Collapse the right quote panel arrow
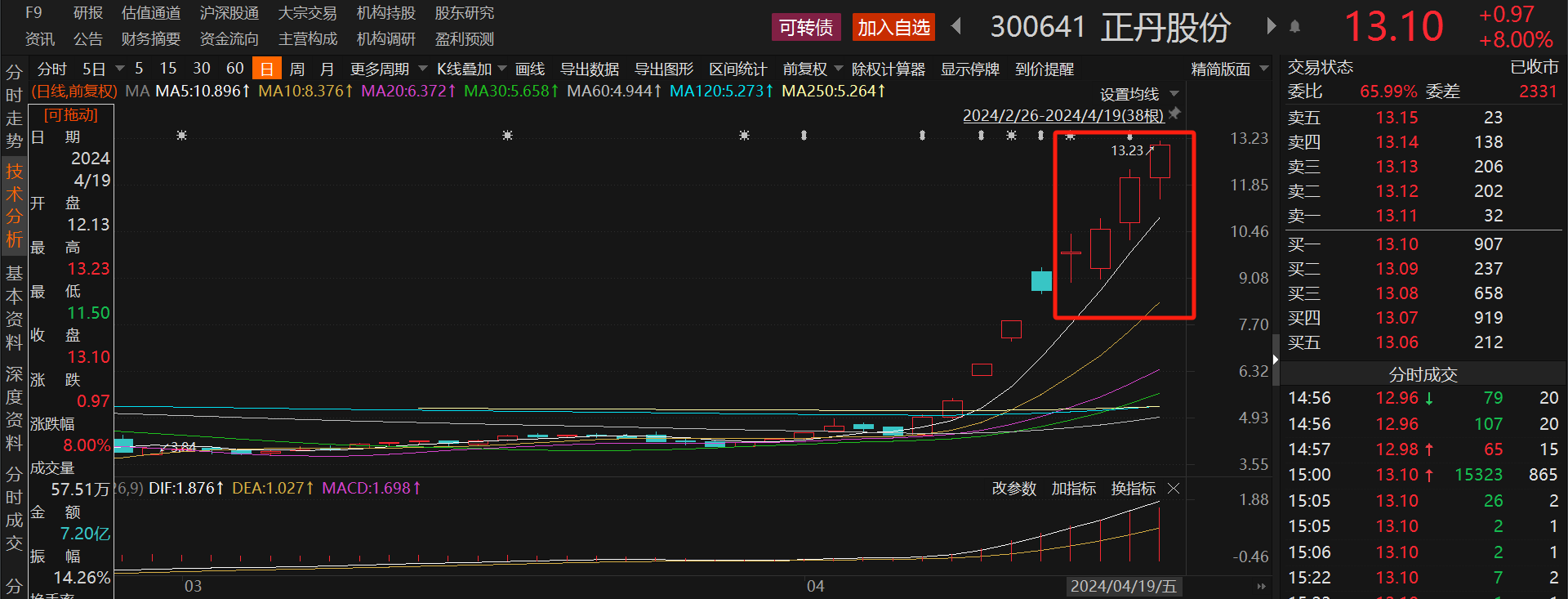The height and width of the screenshot is (599, 1568). point(1275,360)
